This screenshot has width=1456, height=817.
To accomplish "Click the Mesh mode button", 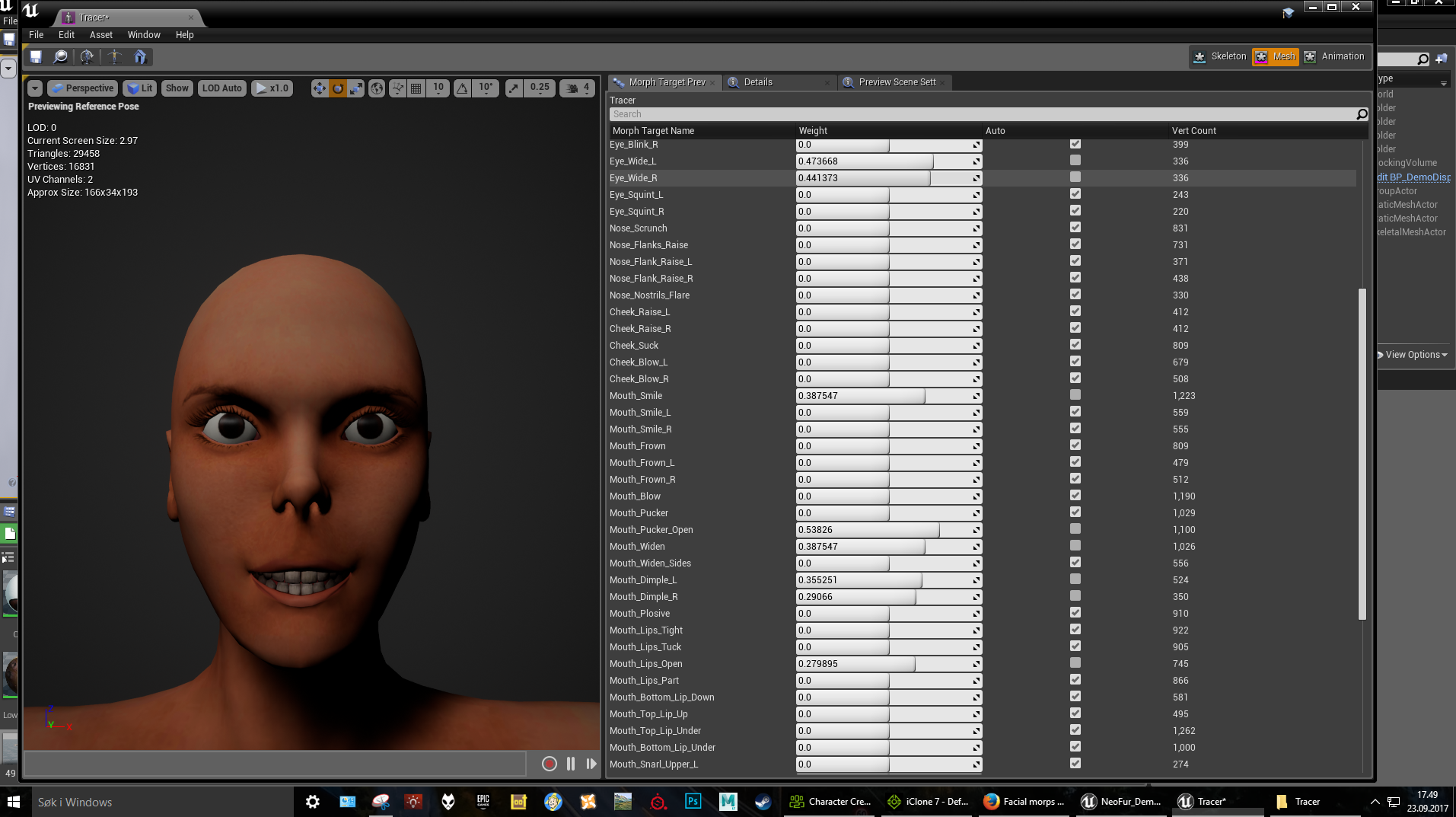I will click(1276, 56).
